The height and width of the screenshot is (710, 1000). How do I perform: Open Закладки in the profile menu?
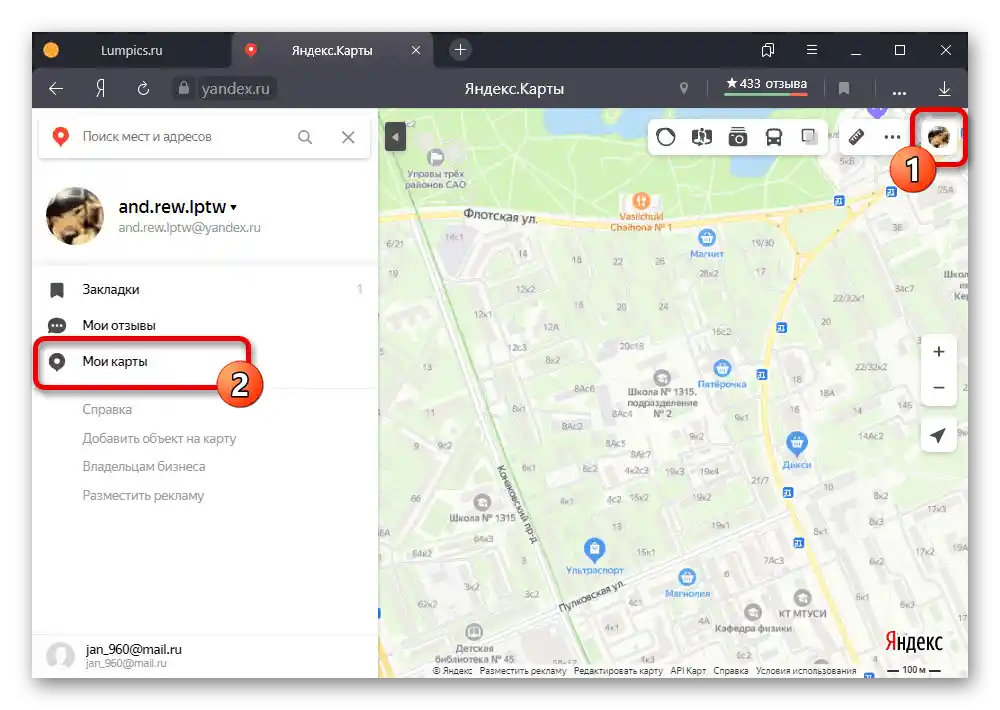[204, 290]
